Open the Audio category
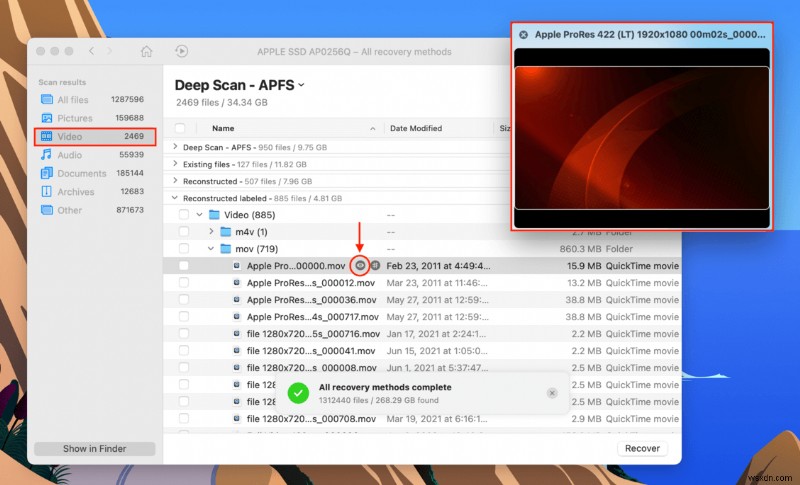 click(x=95, y=155)
